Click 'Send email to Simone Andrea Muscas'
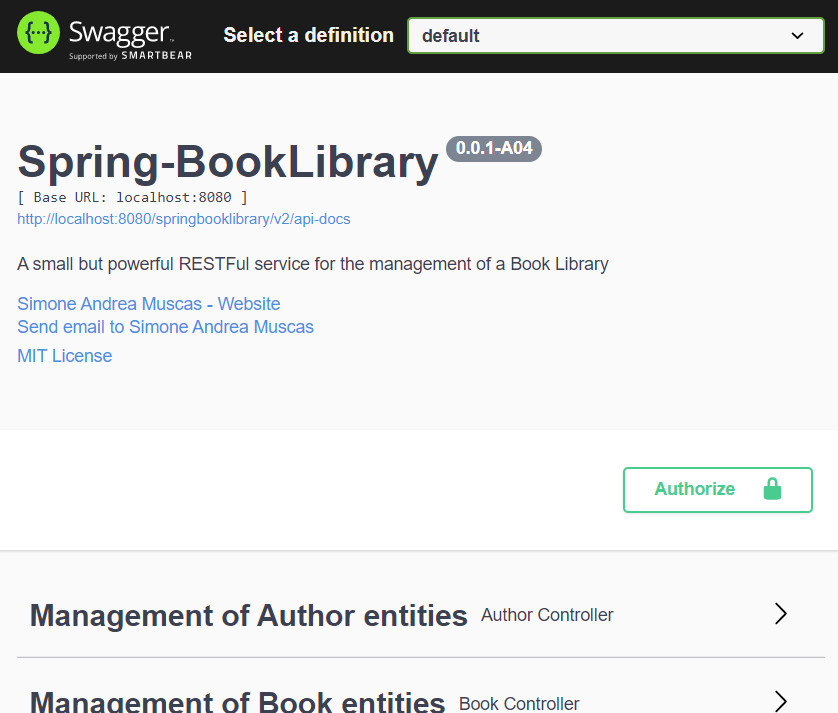This screenshot has height=713, width=838. (x=165, y=327)
